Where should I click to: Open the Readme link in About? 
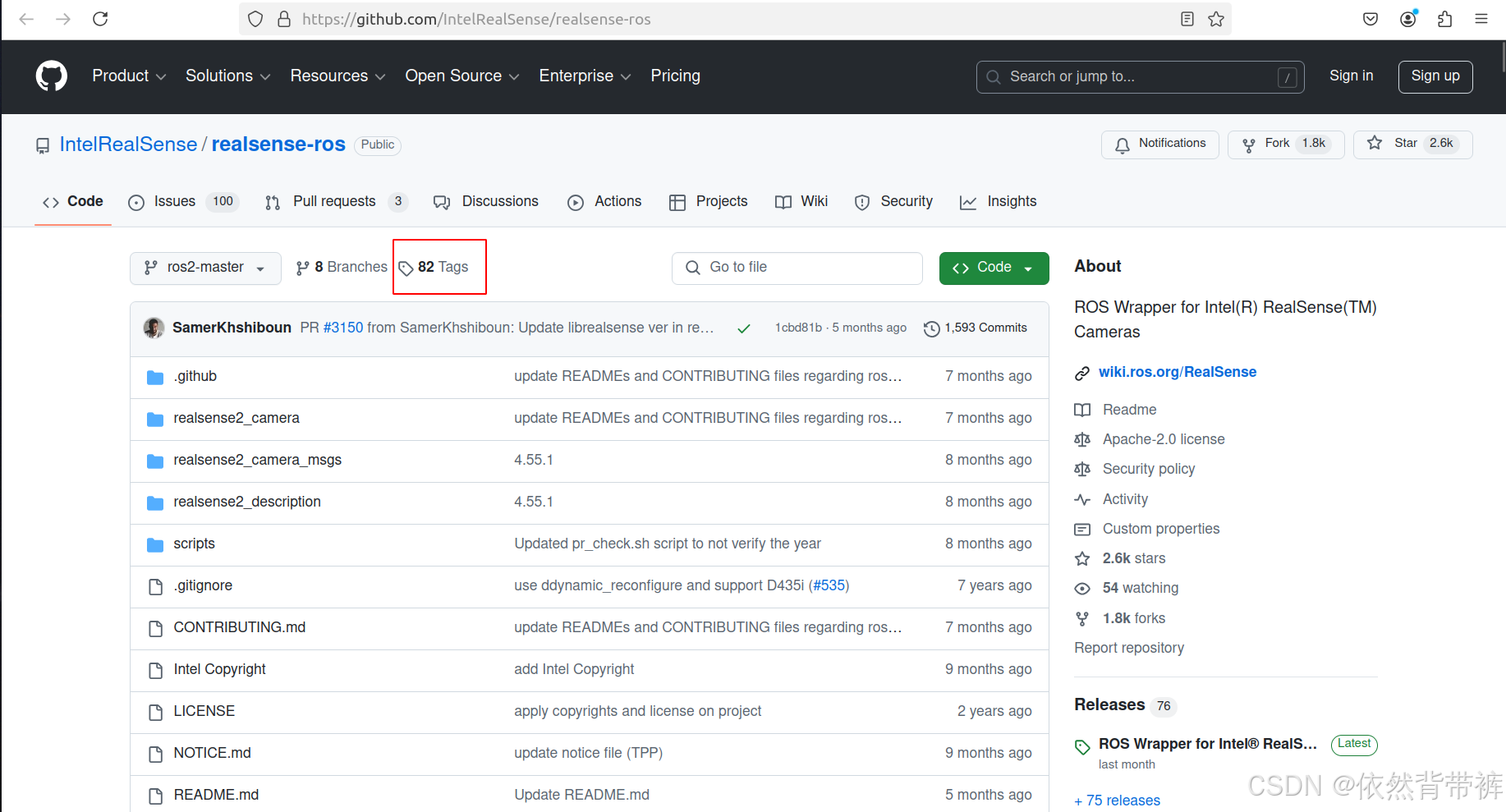(1129, 411)
